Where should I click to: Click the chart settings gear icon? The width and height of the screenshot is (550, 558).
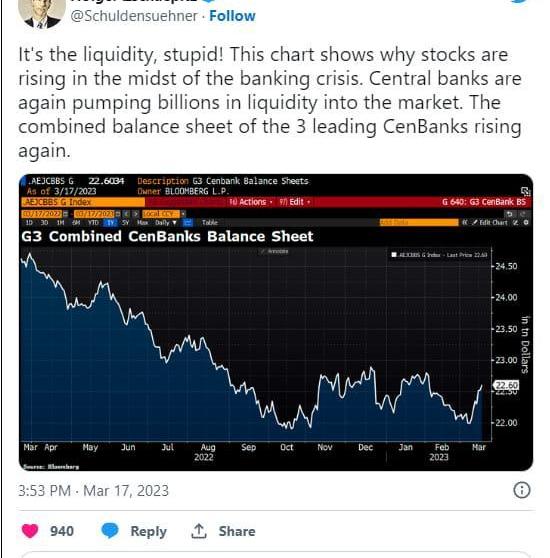[x=526, y=222]
